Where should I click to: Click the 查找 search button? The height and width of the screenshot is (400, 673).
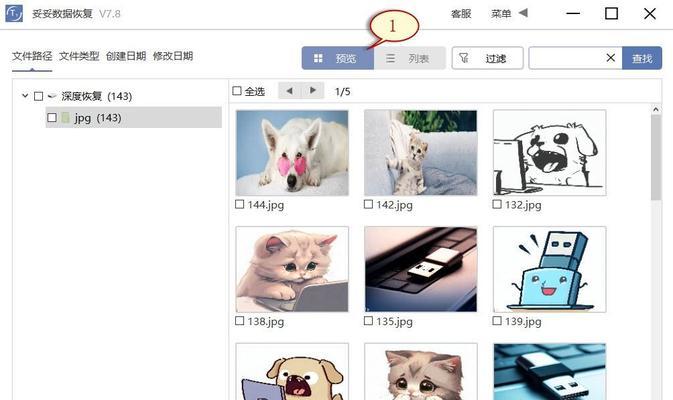(x=642, y=58)
